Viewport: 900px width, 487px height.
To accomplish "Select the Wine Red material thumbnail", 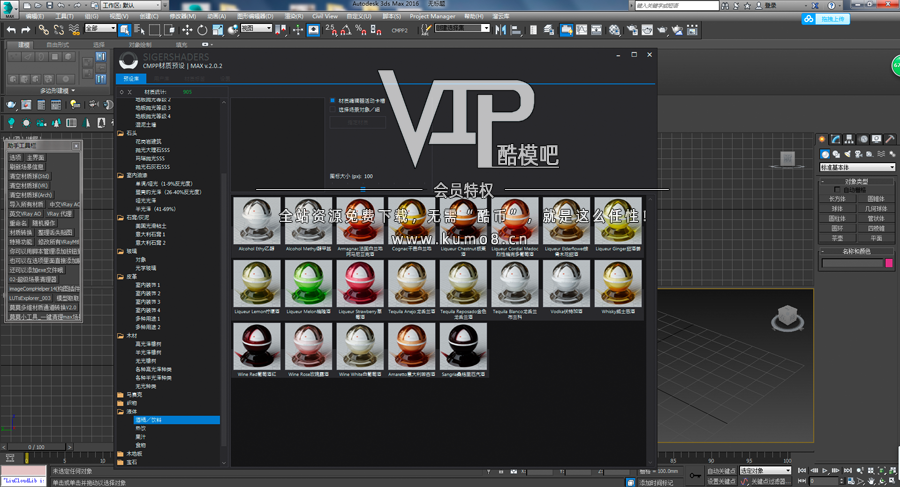I will click(257, 346).
